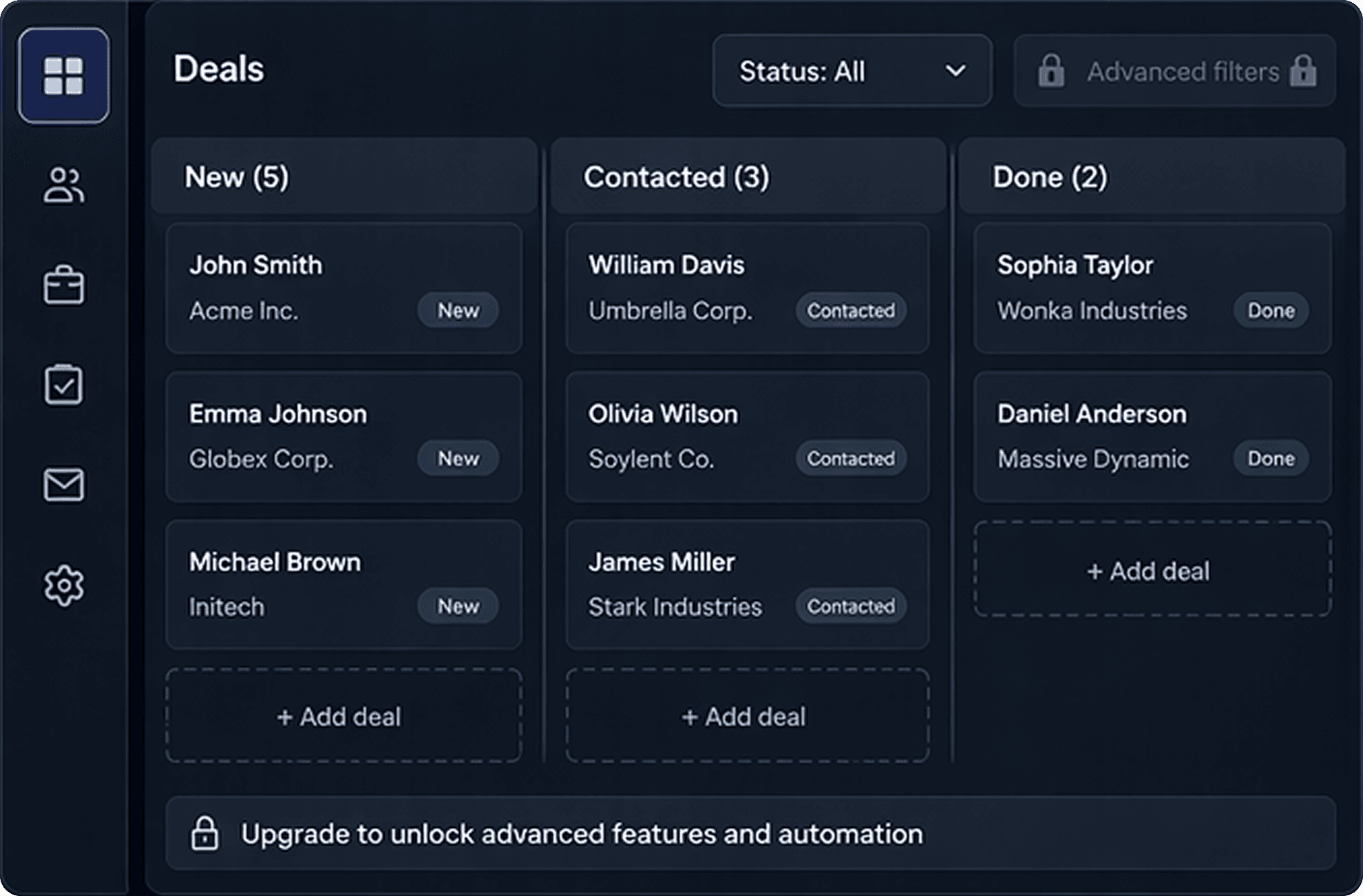Click the Initech company text

pos(226,607)
